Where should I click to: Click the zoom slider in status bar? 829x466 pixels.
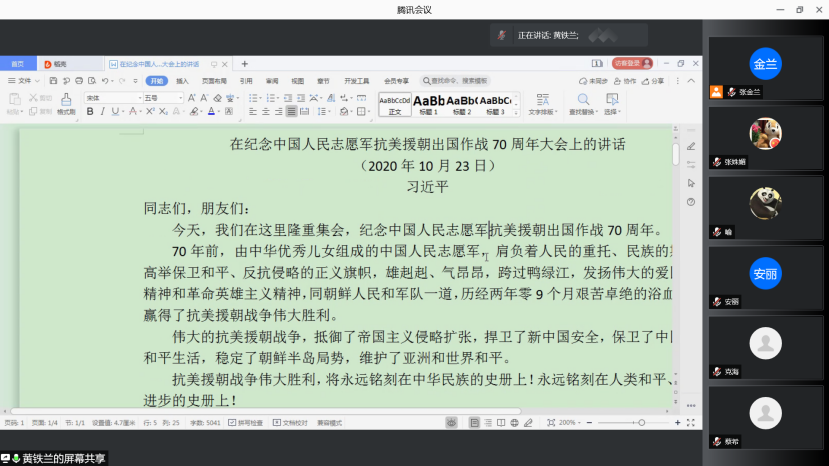point(640,423)
